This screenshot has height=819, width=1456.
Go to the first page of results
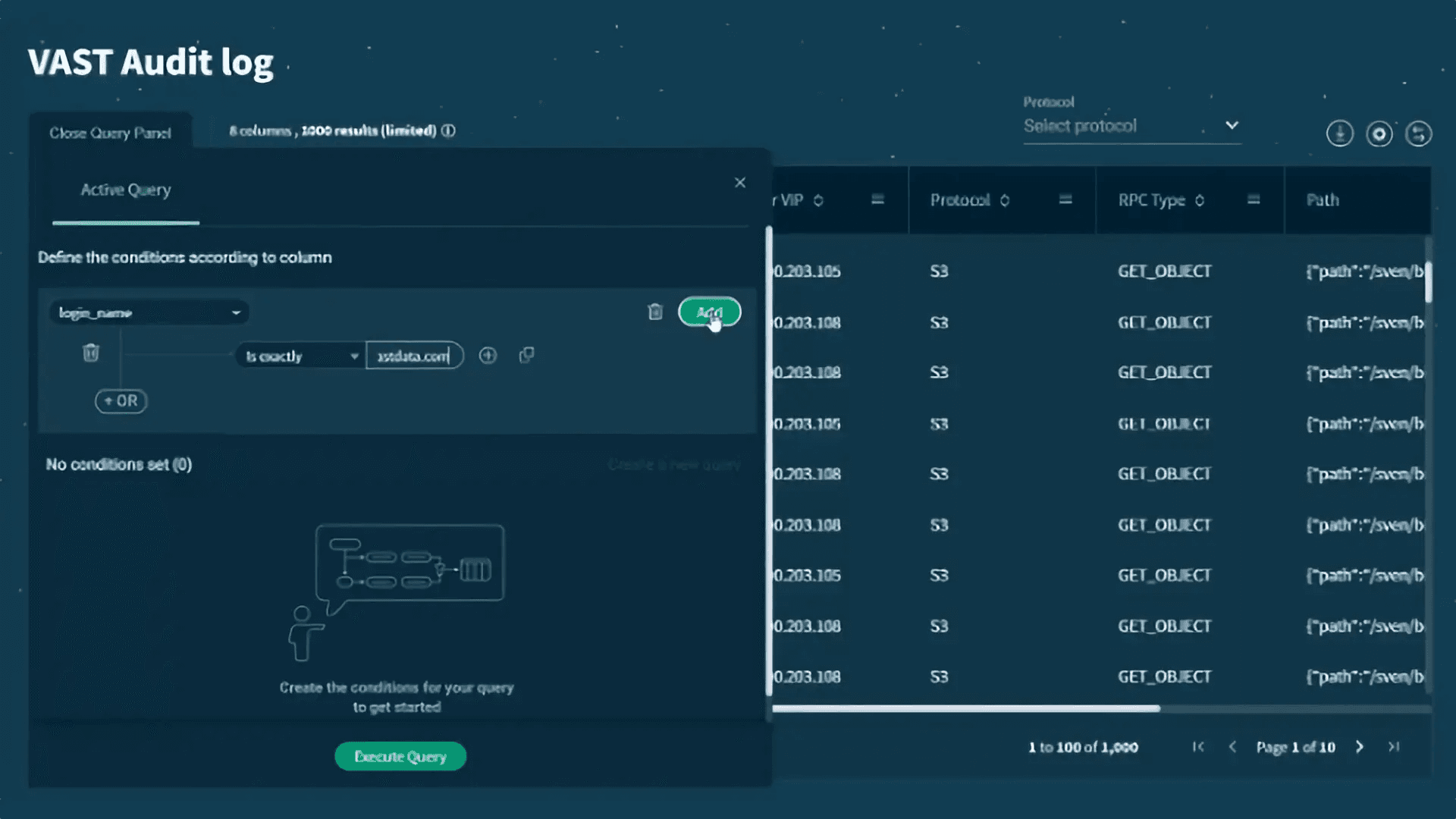[x=1198, y=747]
